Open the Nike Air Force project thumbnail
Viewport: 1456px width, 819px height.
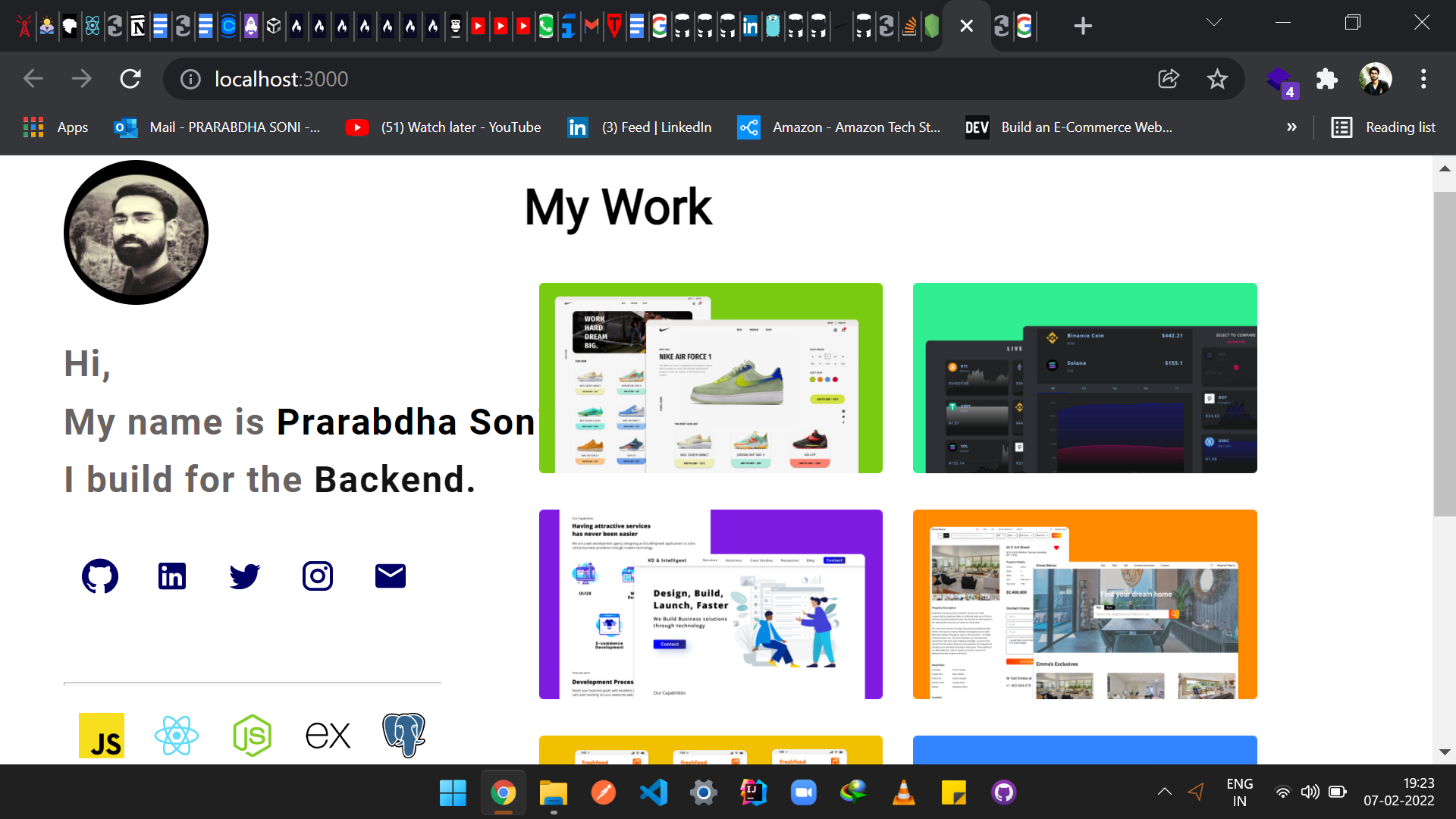711,378
